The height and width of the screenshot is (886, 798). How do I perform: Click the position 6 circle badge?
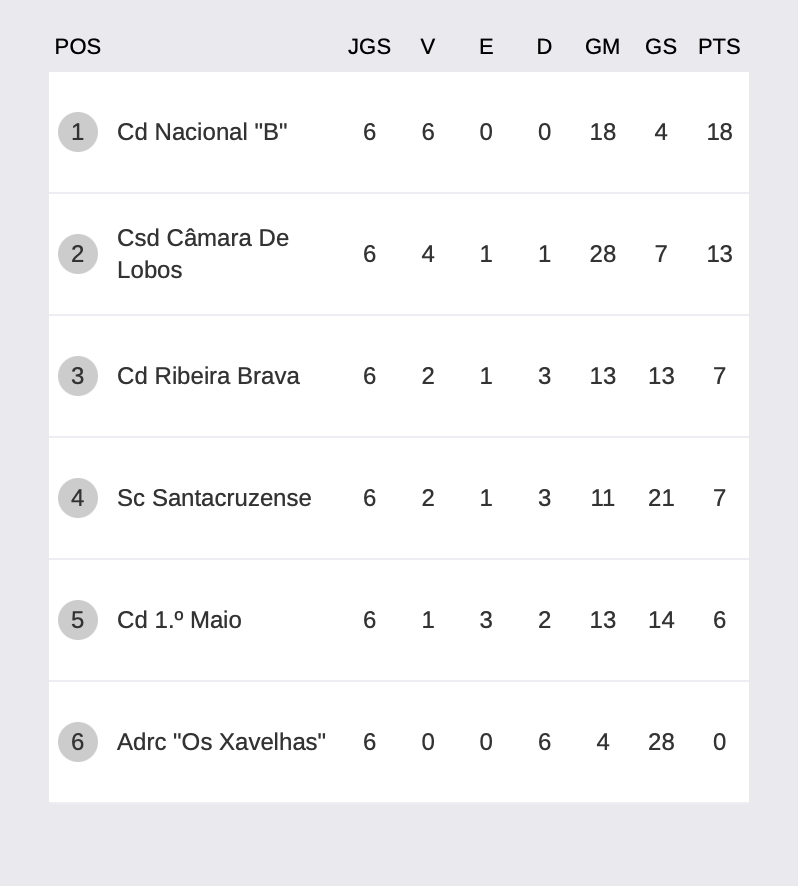78,742
